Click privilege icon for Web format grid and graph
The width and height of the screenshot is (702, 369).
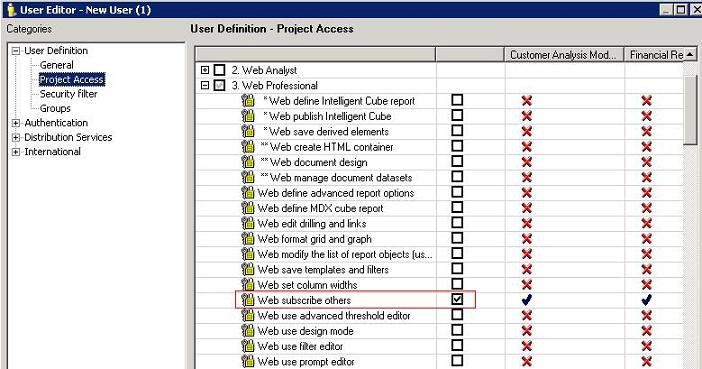click(248, 239)
